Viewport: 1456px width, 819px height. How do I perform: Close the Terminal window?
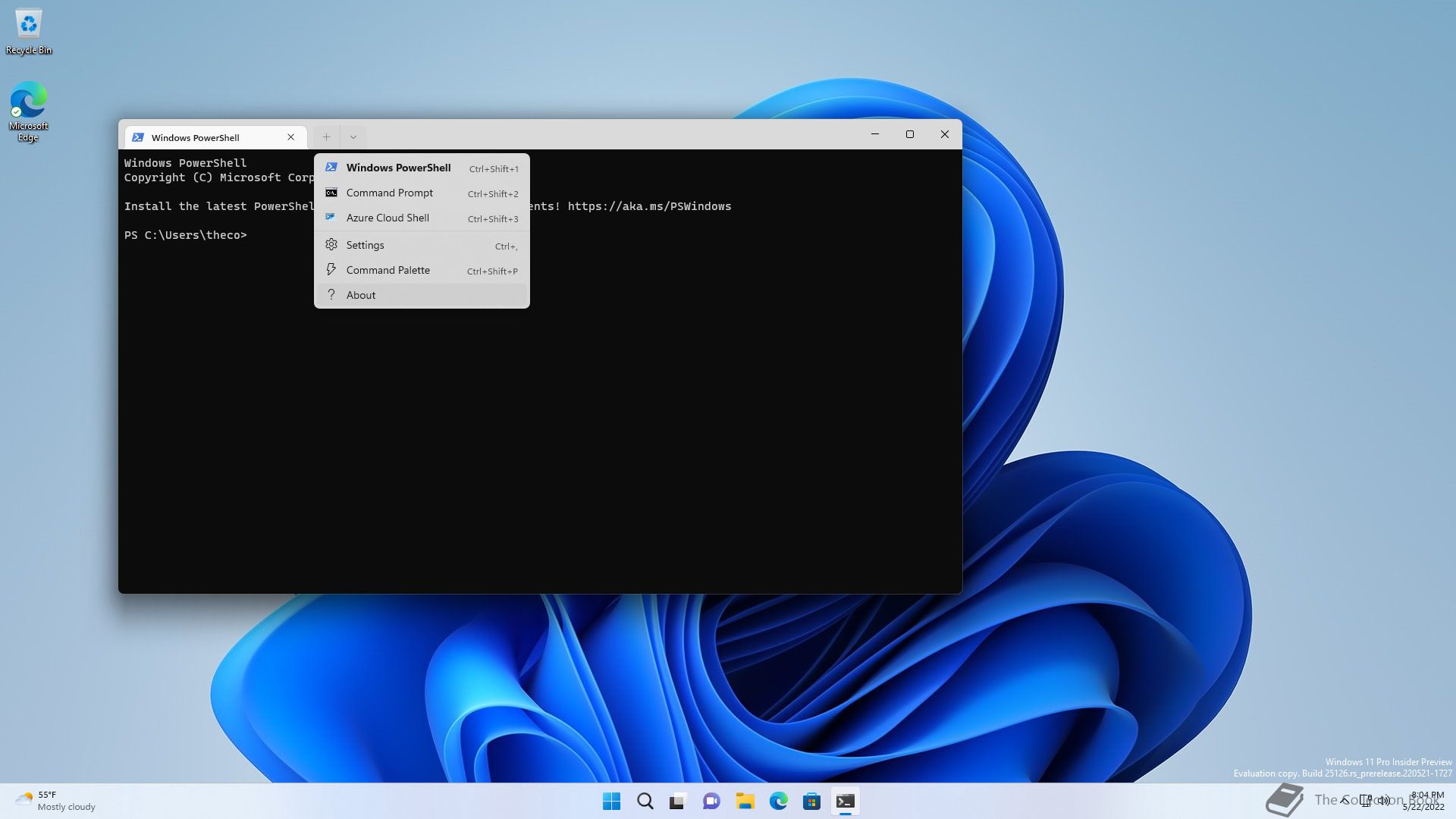(945, 134)
